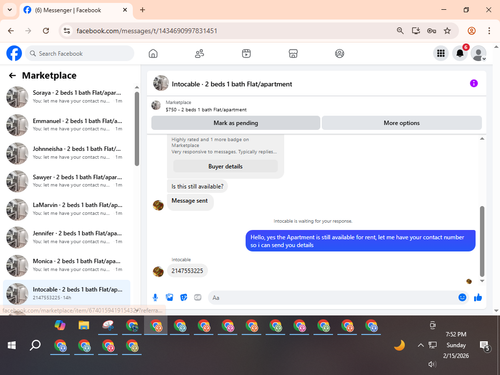Open the notifications bell
The image size is (500, 375).
[460, 53]
